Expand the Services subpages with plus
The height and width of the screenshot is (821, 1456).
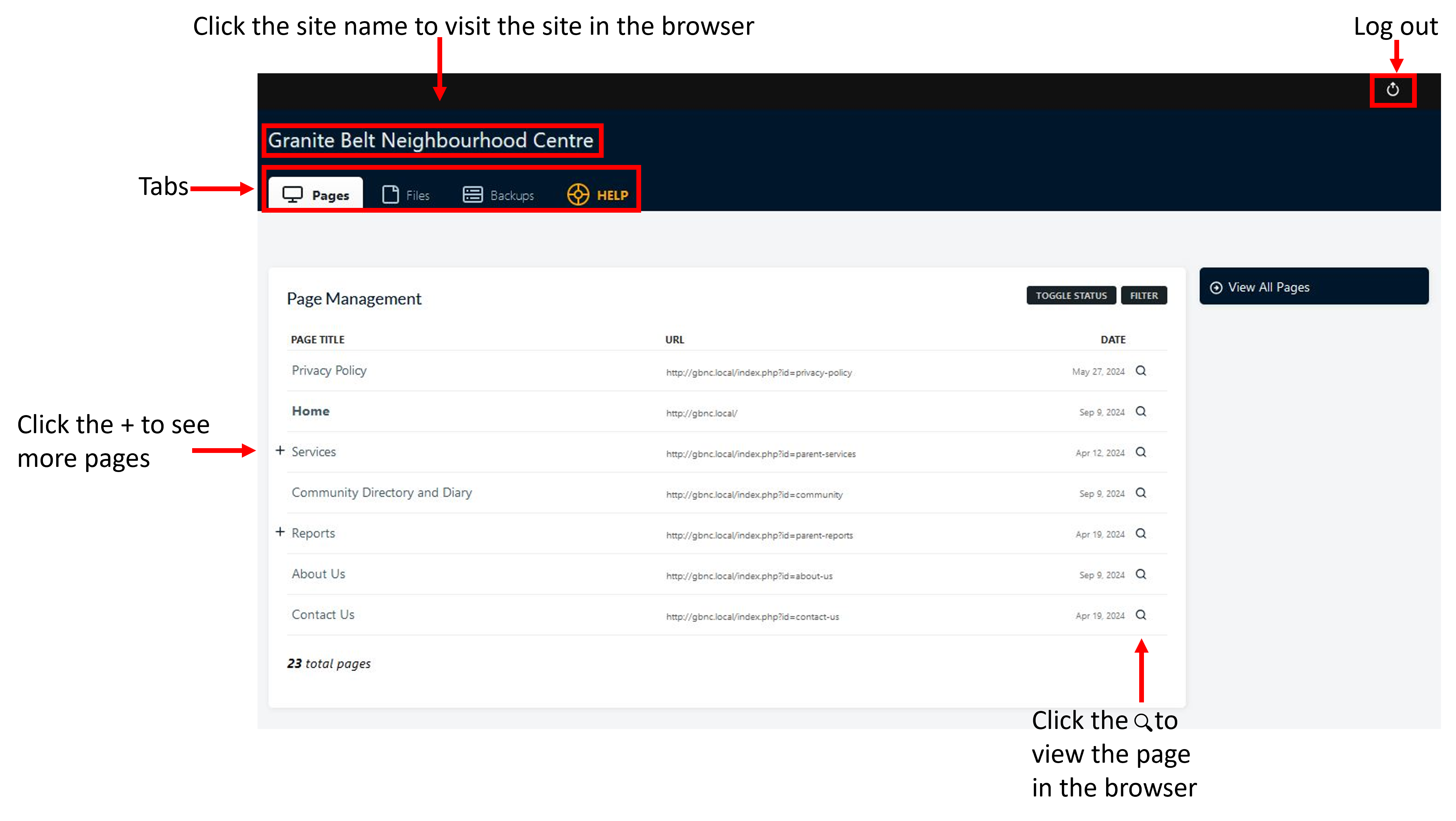280,451
